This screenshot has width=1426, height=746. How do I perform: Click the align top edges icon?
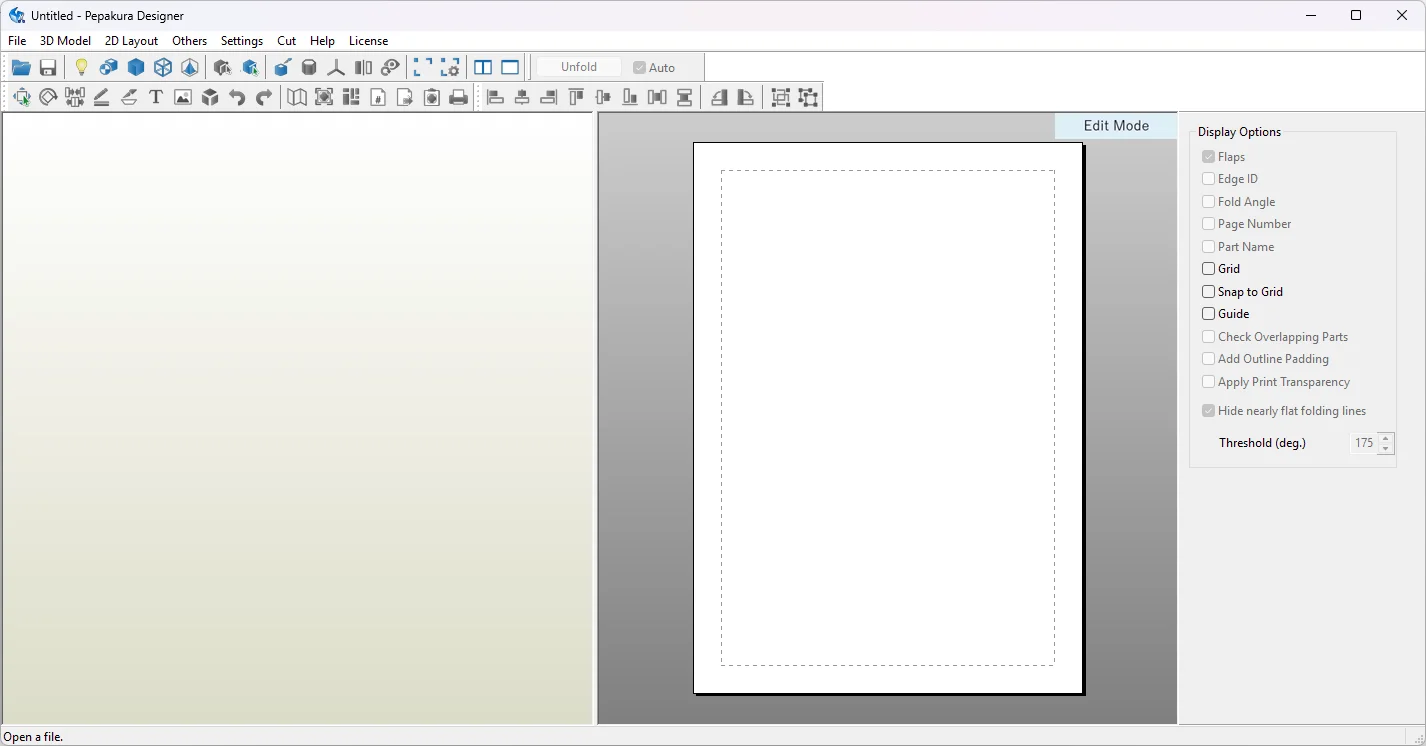coord(576,97)
